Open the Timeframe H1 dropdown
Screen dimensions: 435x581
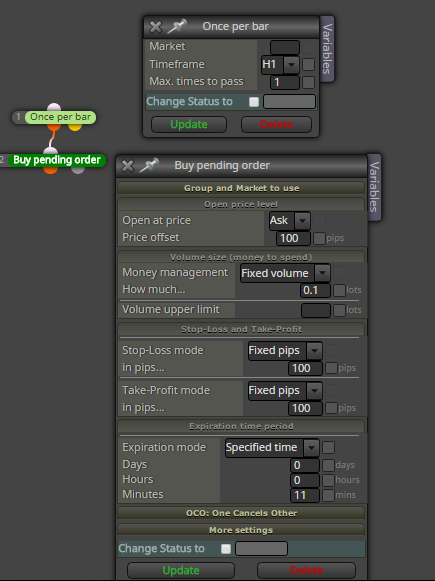coord(280,64)
